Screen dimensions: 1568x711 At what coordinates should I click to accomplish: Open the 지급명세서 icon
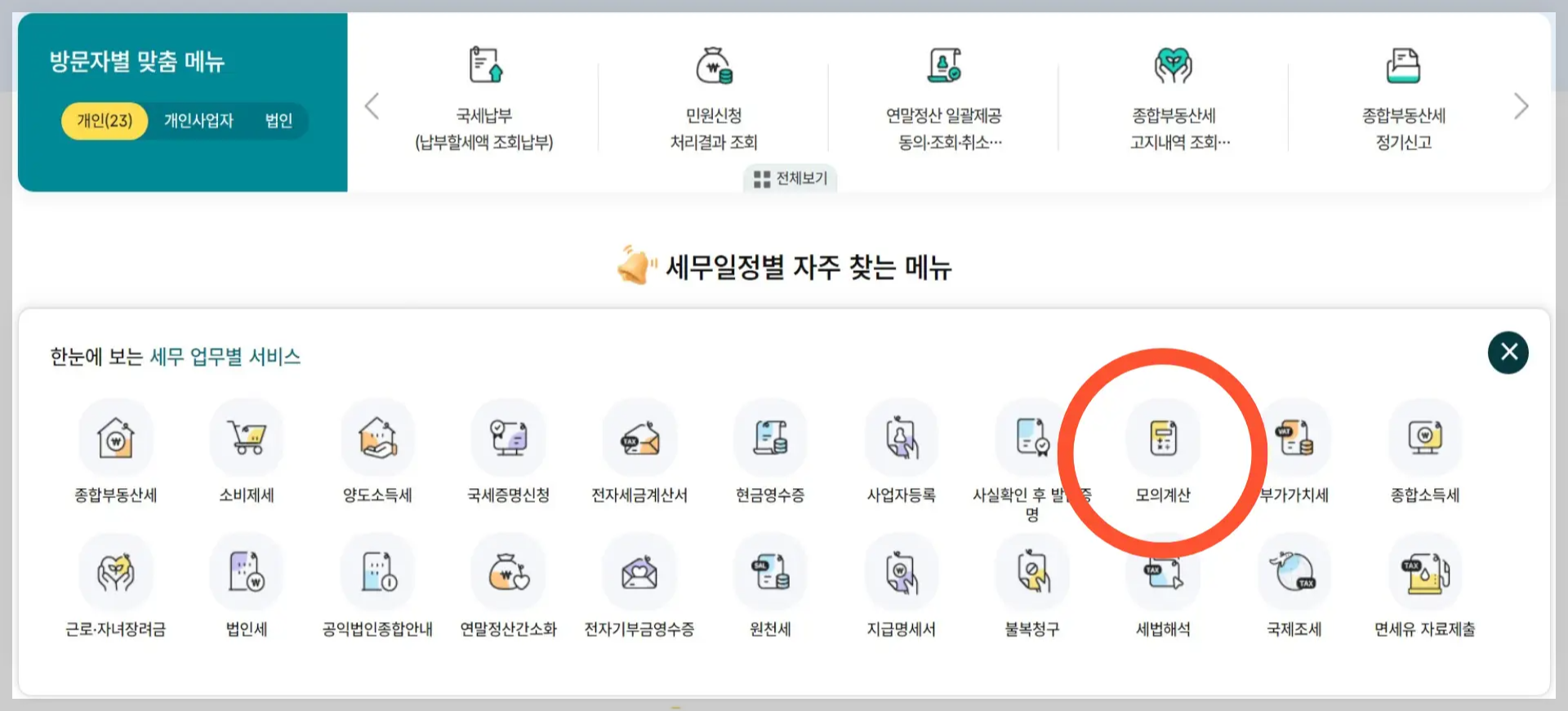pos(902,571)
